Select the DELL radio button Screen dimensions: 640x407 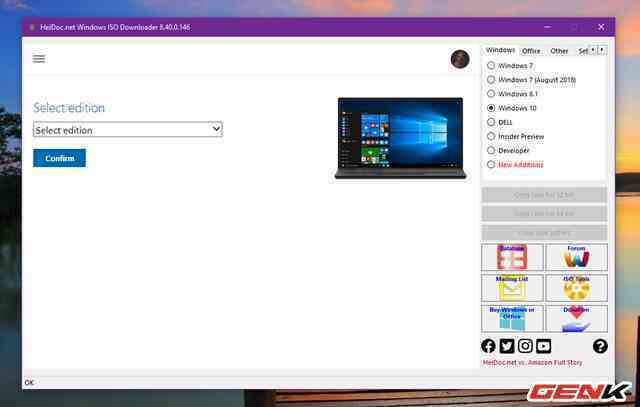pyautogui.click(x=491, y=122)
